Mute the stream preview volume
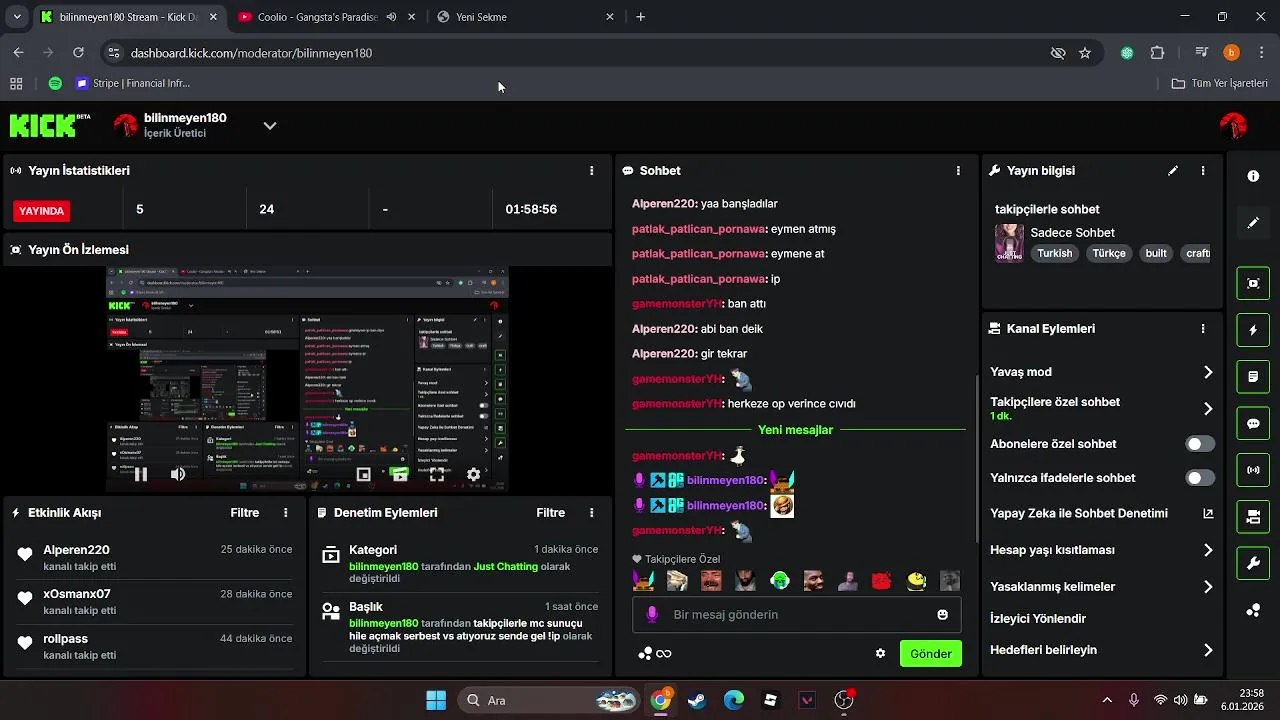Screen dimensions: 1280x720 (178, 475)
